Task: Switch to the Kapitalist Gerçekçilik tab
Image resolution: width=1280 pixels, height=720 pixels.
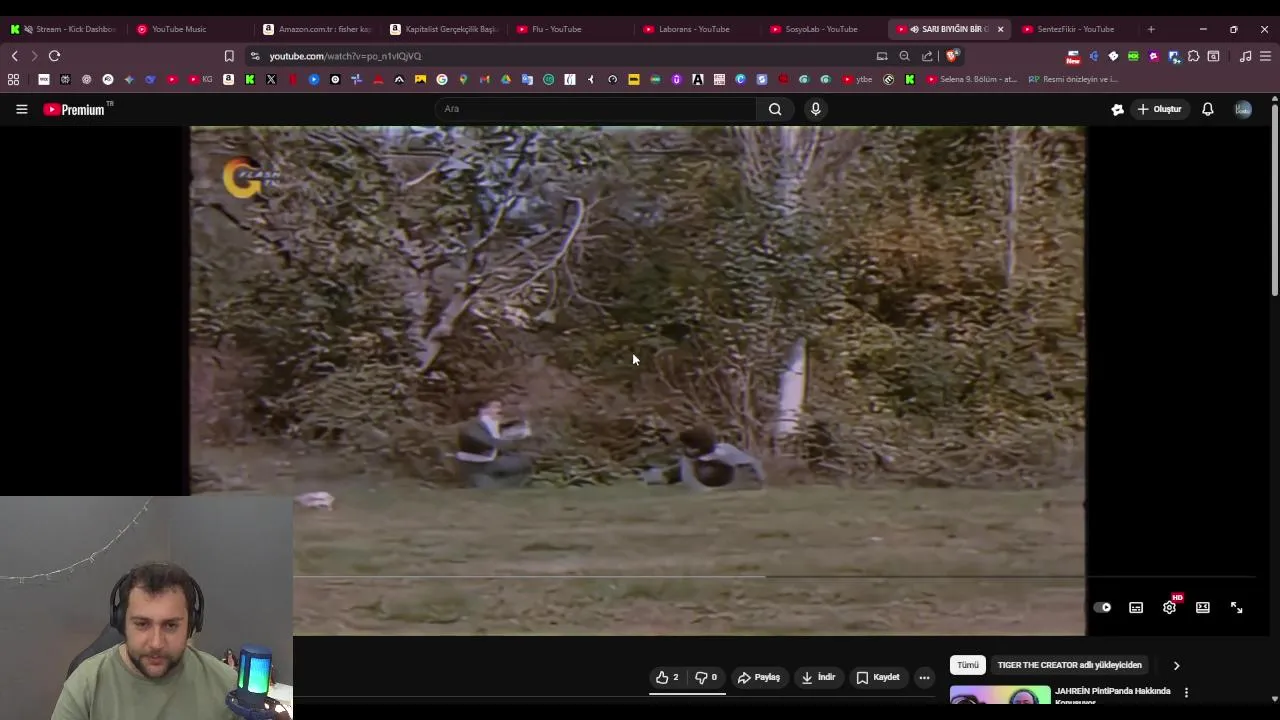Action: point(444,29)
